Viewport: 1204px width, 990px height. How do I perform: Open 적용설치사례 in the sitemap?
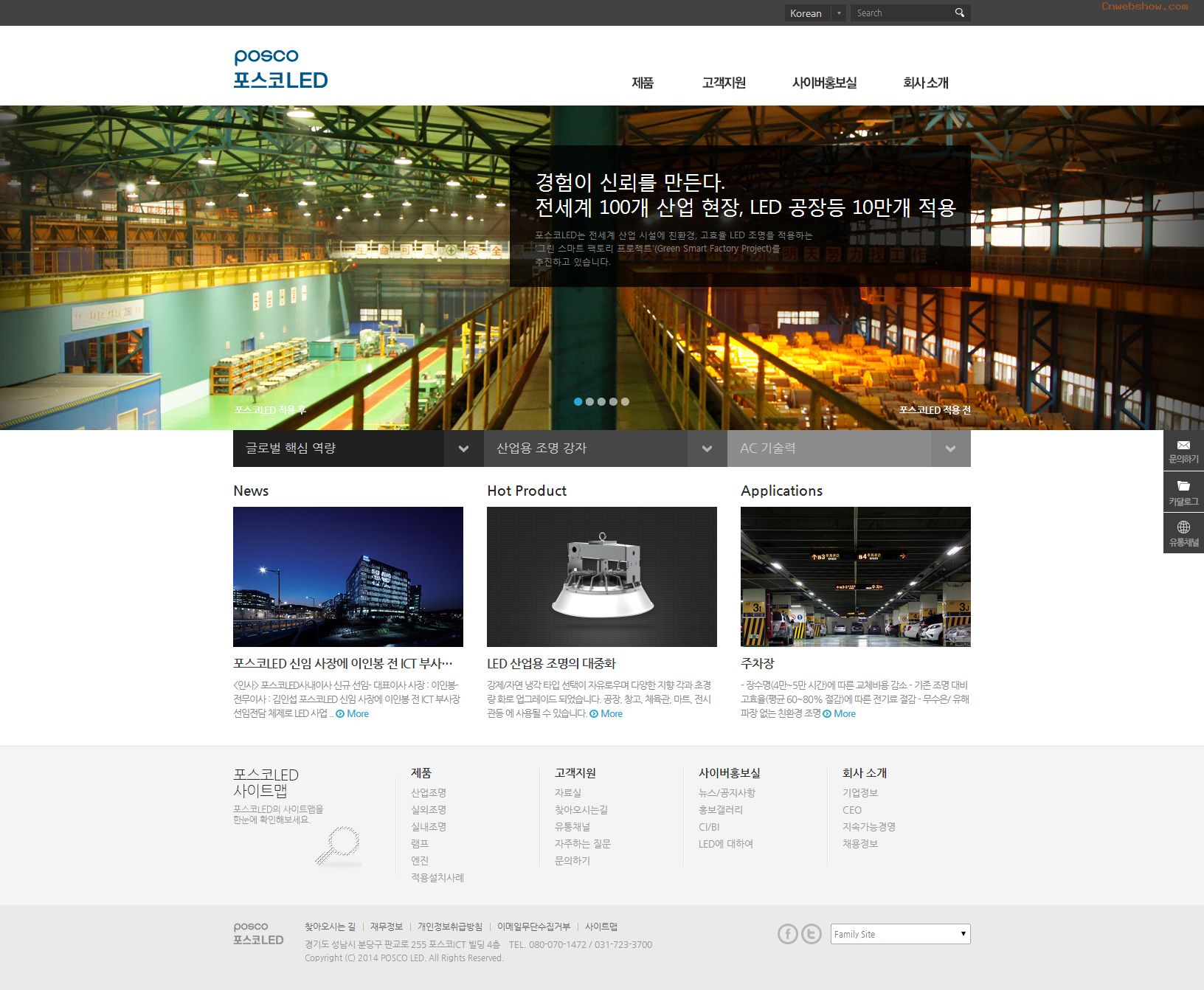pyautogui.click(x=437, y=878)
